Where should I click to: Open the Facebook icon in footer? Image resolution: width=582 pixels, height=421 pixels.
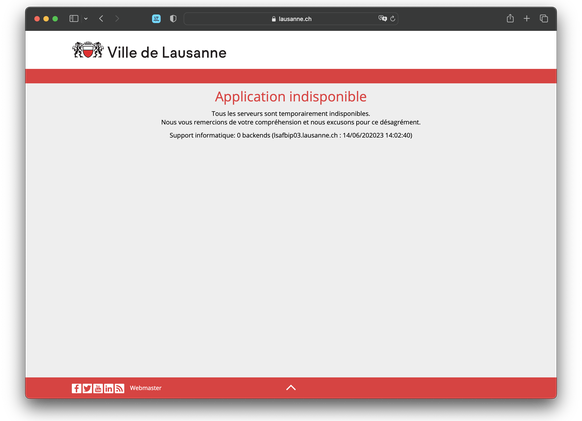pos(76,388)
